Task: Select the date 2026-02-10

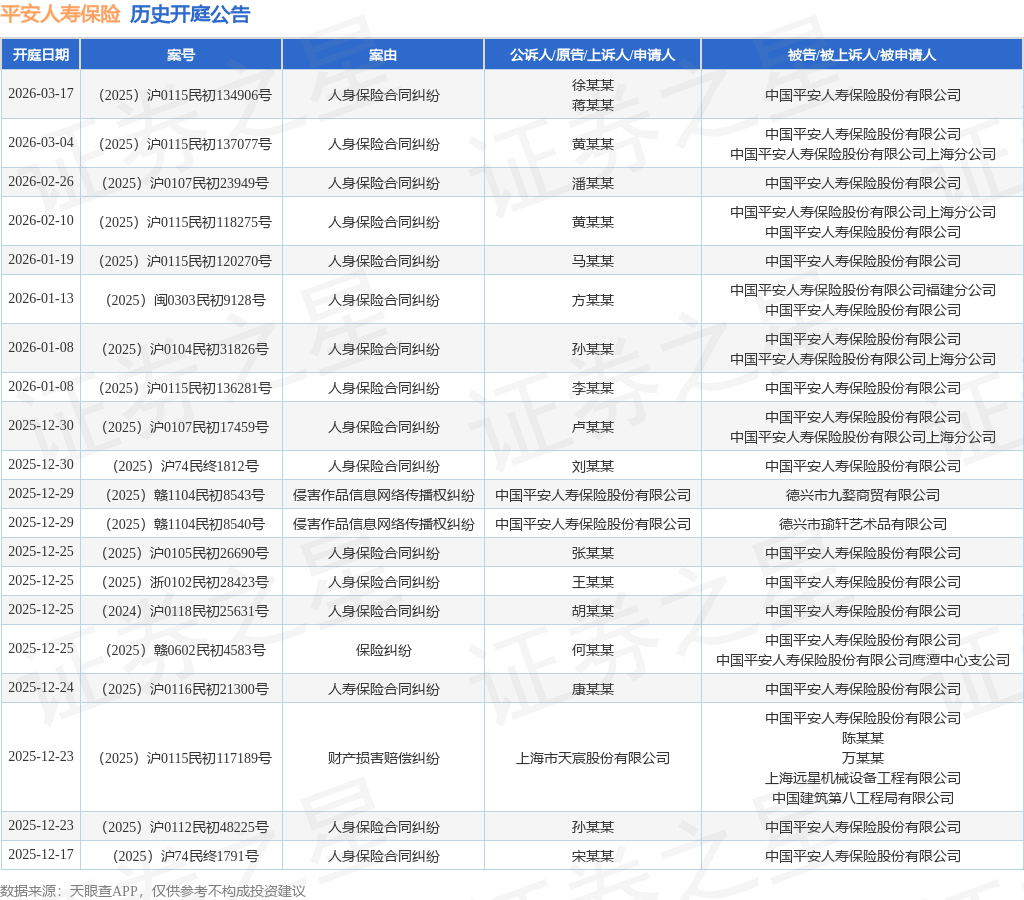Action: (x=40, y=220)
